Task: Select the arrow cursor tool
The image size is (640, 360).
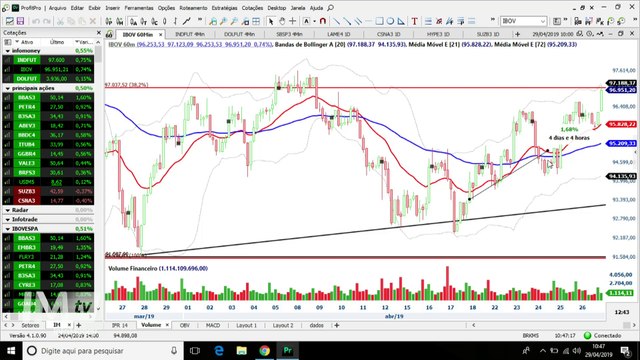Action: (x=271, y=21)
